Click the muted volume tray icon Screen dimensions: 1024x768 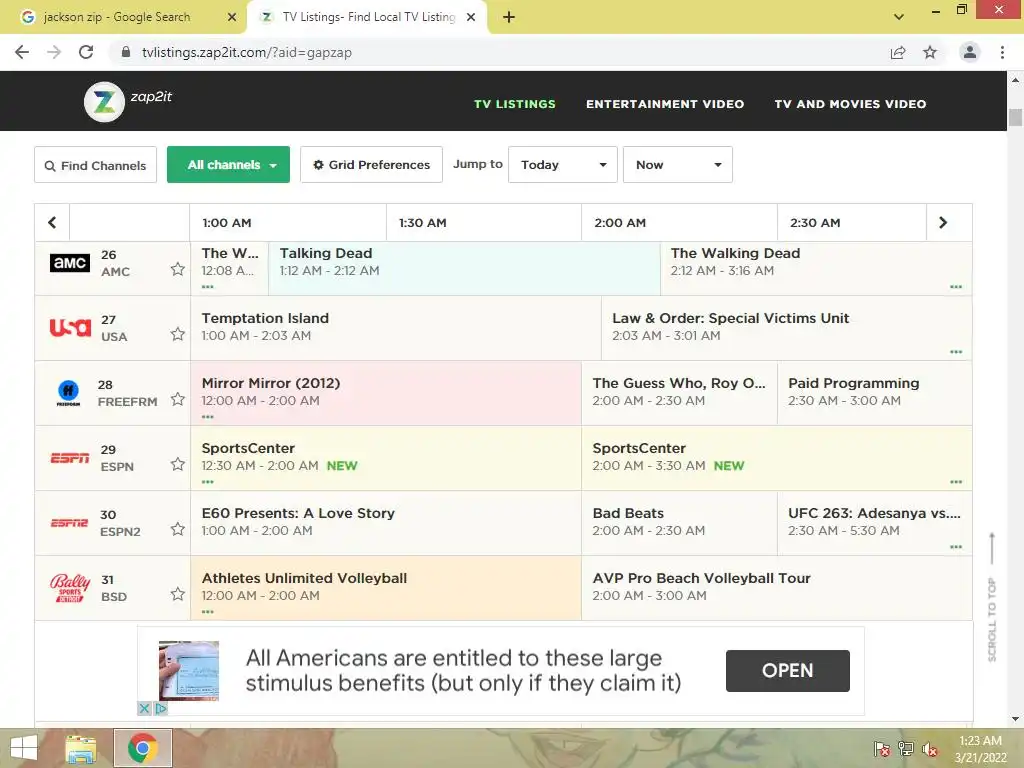tap(929, 749)
